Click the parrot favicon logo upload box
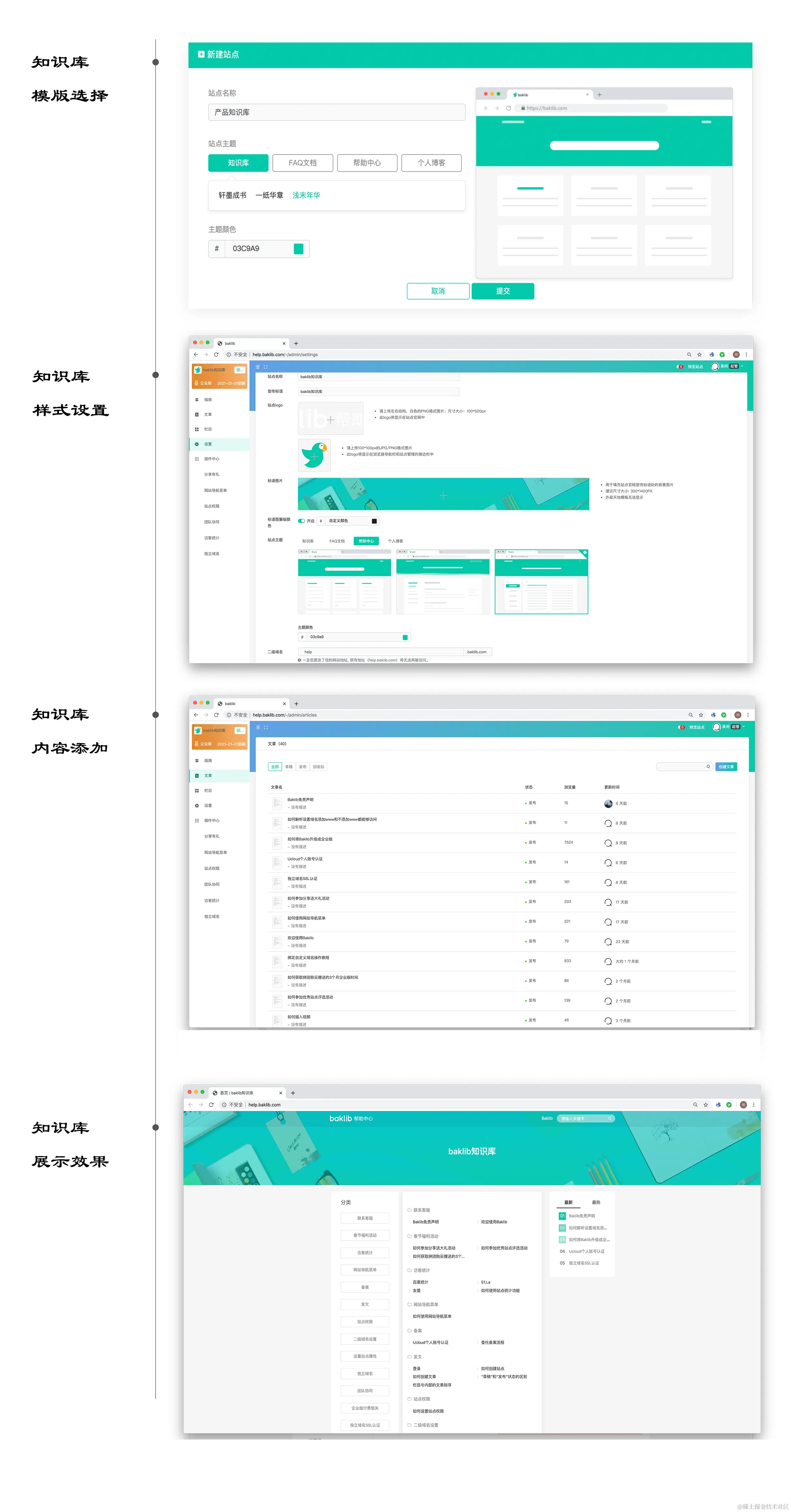Image resolution: width=791 pixels, height=1512 pixels. click(x=314, y=455)
